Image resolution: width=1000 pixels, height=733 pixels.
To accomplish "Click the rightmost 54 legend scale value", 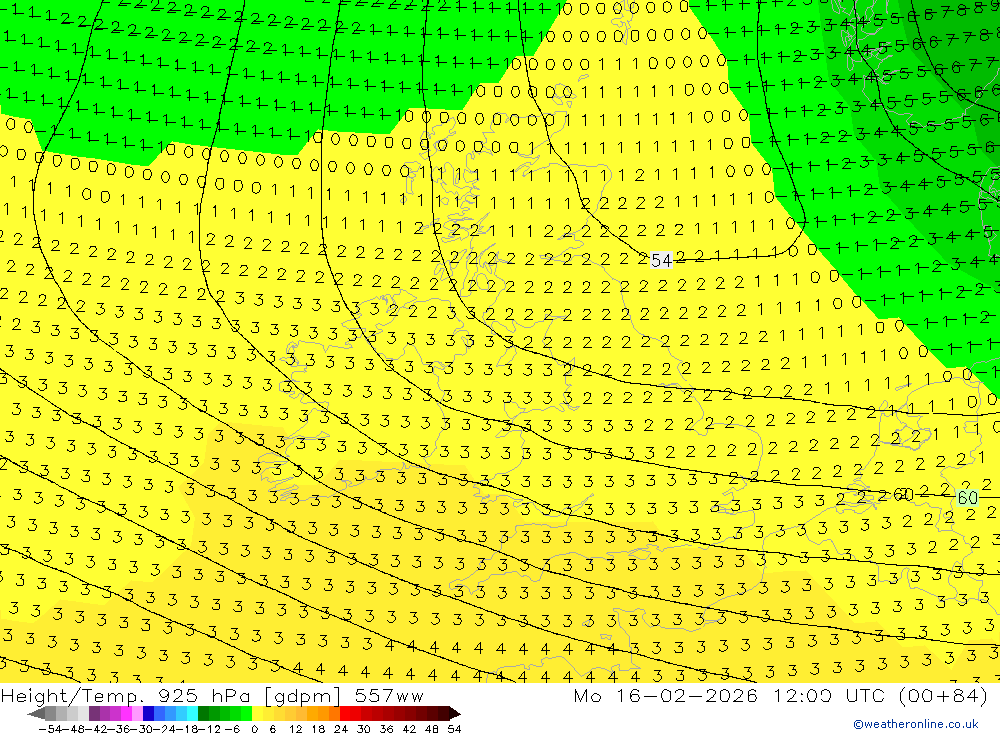I will pos(455,729).
